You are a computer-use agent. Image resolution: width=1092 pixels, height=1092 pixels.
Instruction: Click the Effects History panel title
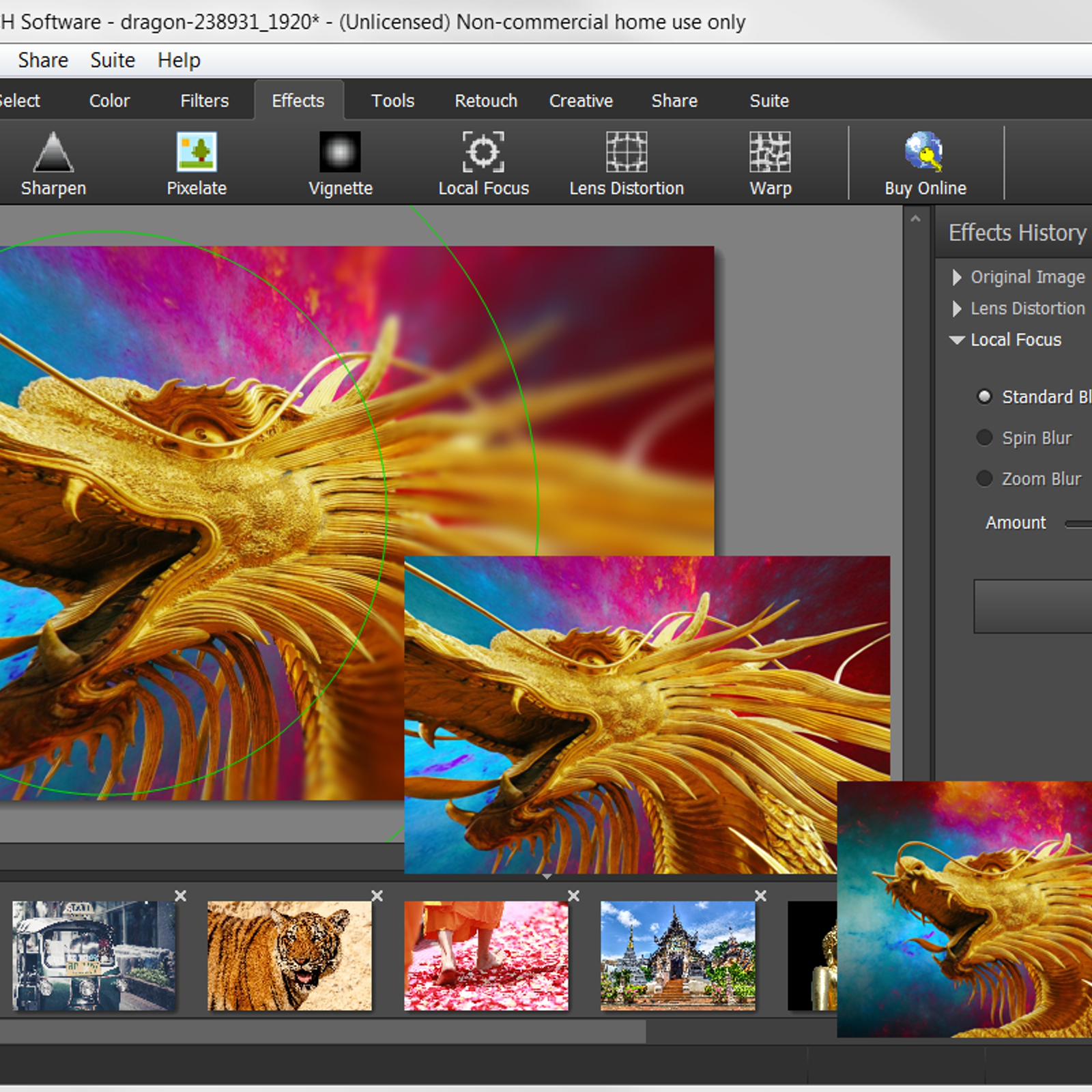pyautogui.click(x=1017, y=233)
